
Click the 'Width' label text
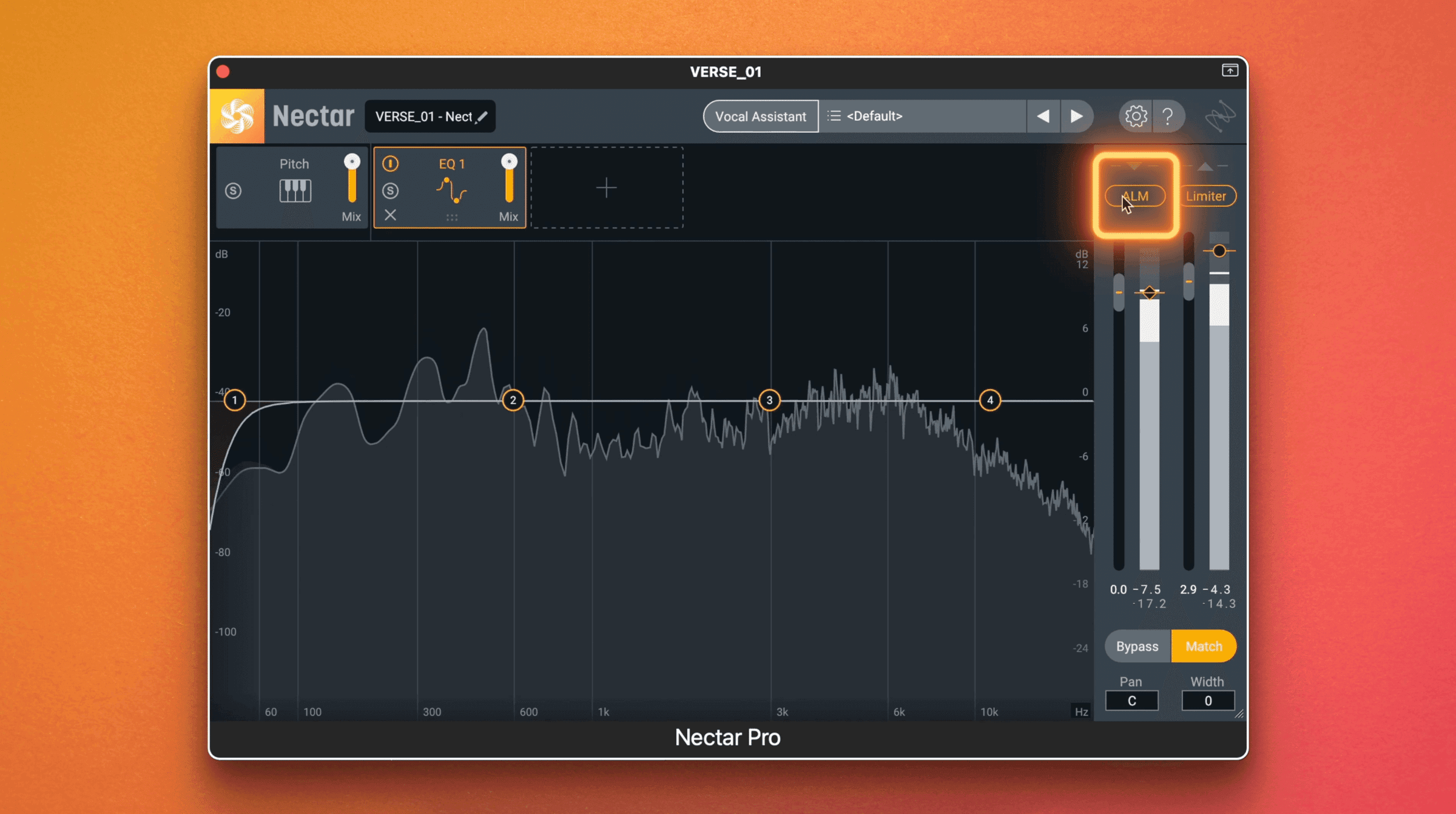point(1207,682)
